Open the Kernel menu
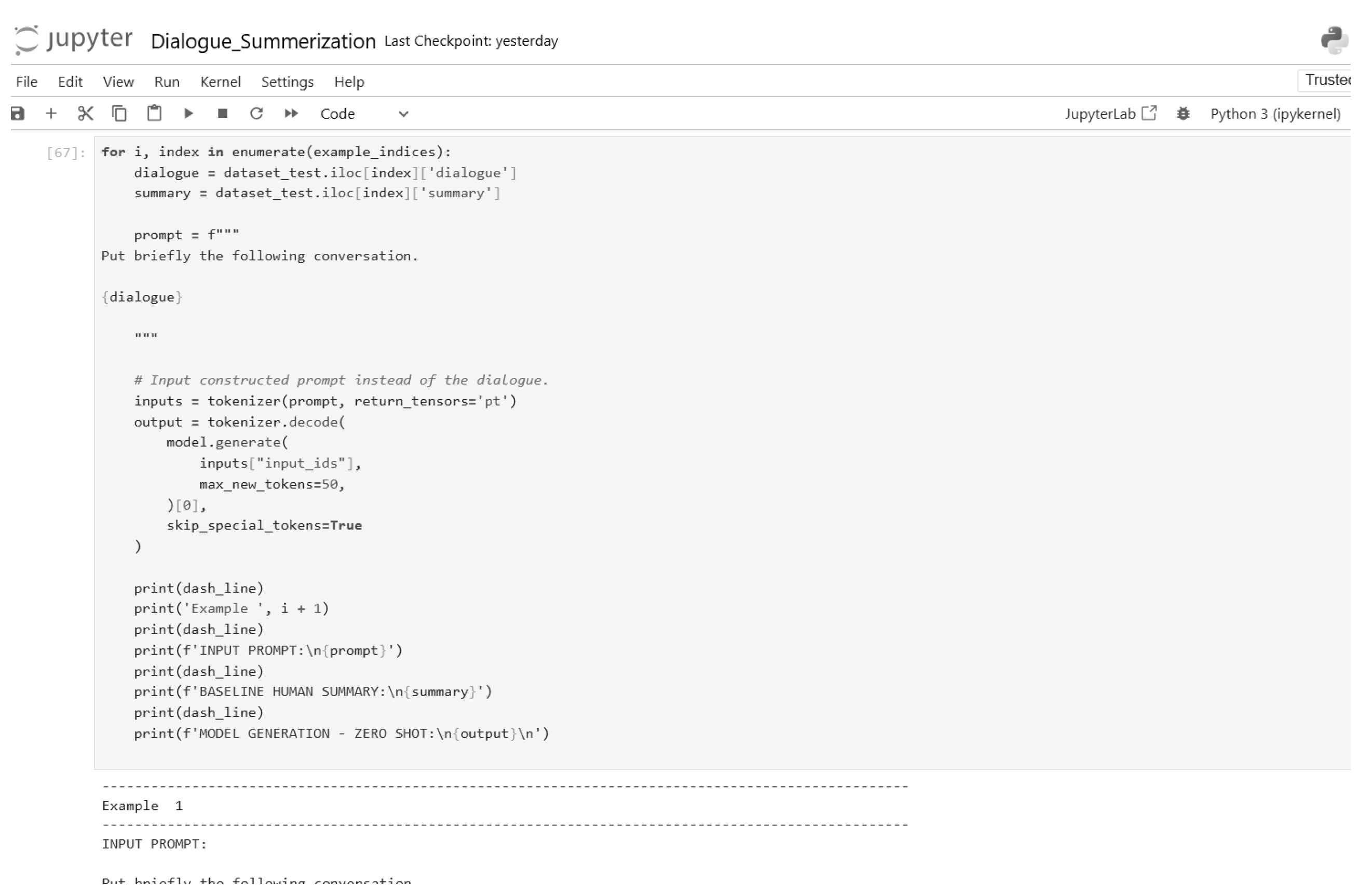1372x896 pixels. (220, 82)
